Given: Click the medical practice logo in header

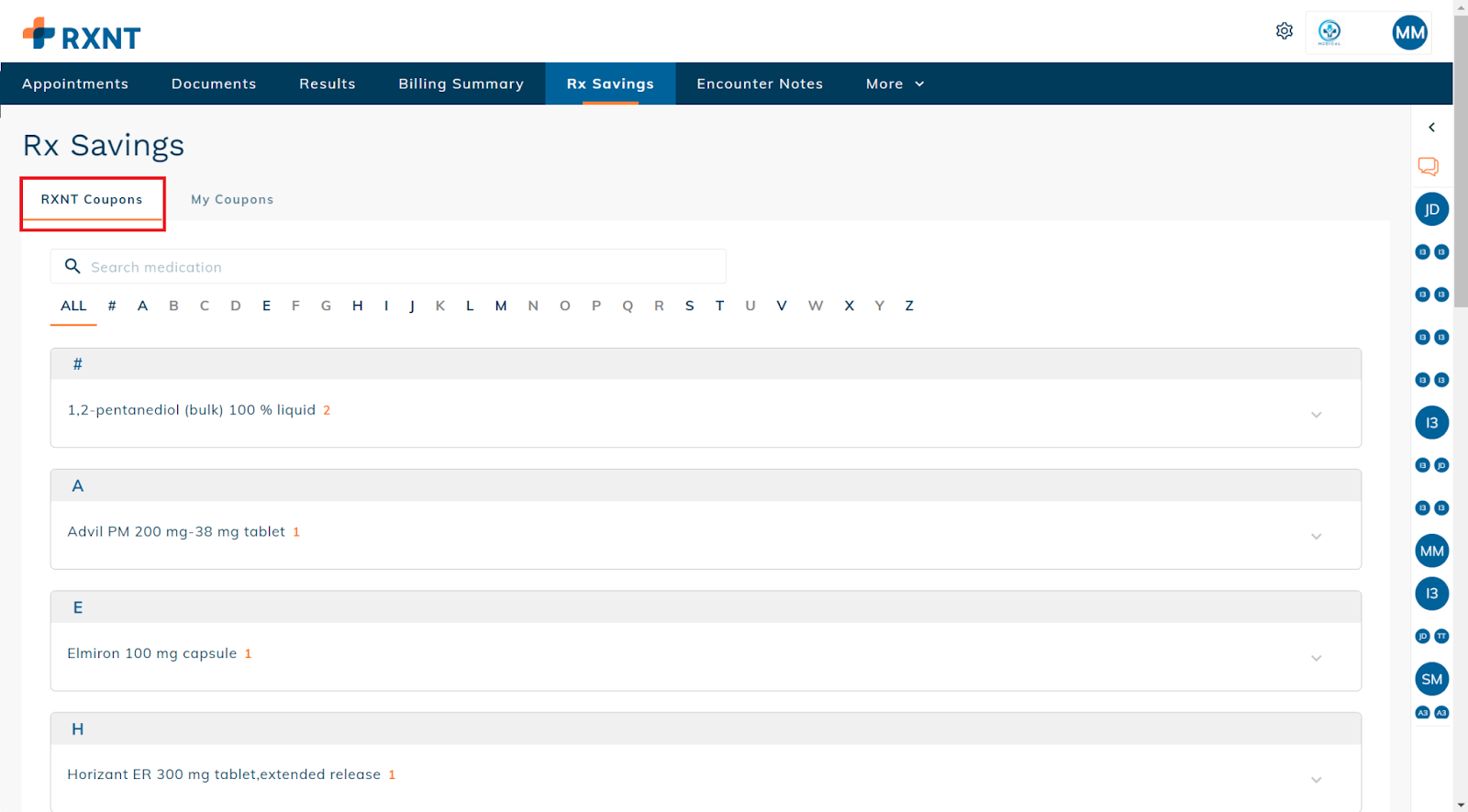Looking at the screenshot, I should coord(1329,32).
